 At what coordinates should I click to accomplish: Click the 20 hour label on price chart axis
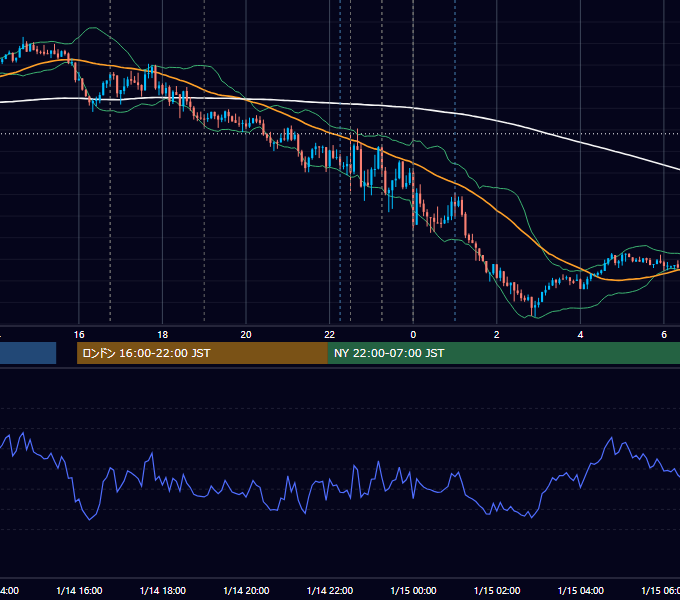tap(246, 335)
